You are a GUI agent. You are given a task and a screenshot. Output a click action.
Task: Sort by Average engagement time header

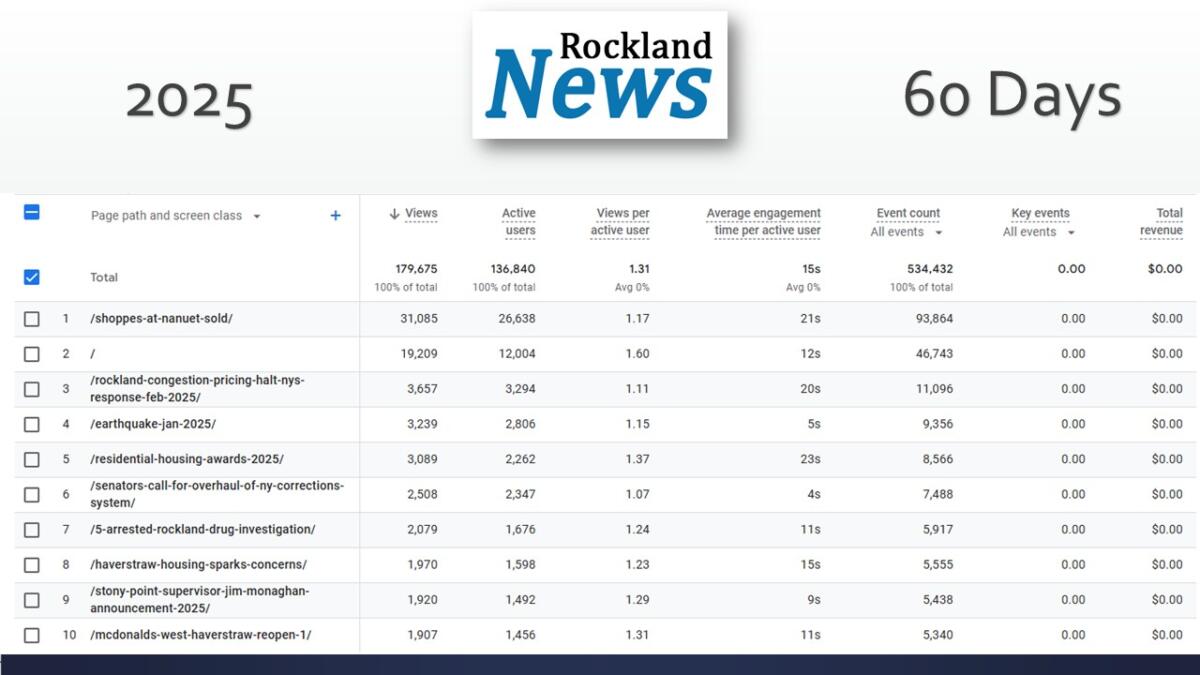point(764,221)
